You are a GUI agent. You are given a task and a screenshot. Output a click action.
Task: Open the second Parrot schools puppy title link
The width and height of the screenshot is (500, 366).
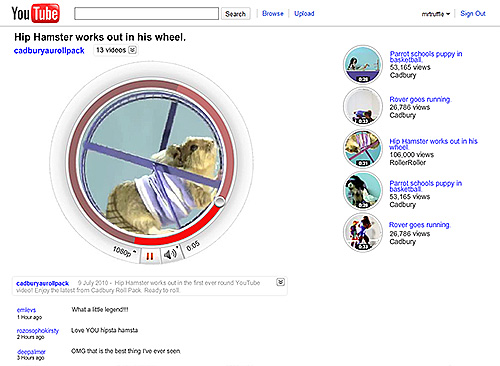point(426,186)
